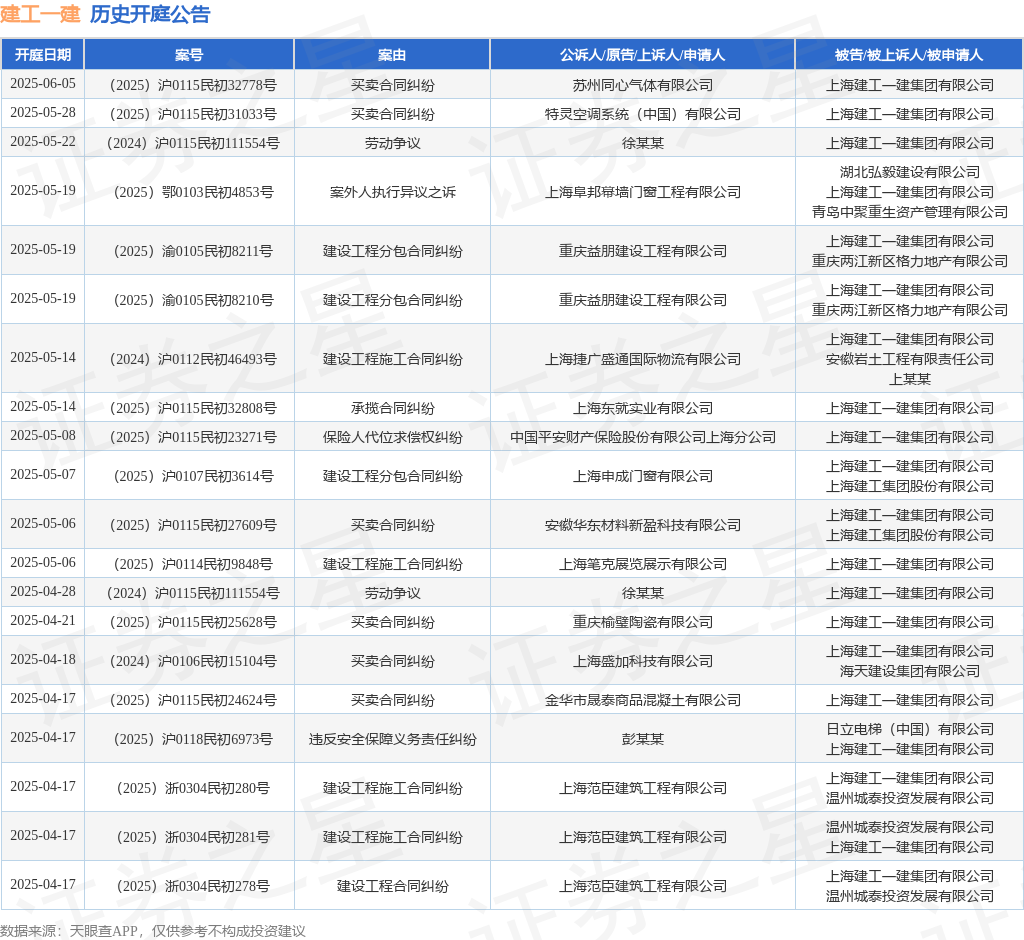Select the date cell 2025-04-28

tap(43, 592)
